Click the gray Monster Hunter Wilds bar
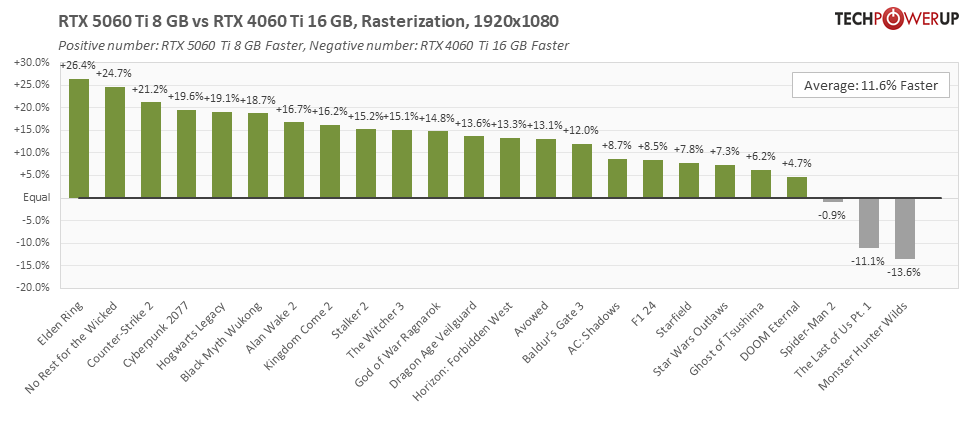Image resolution: width=967 pixels, height=423 pixels. click(x=905, y=229)
